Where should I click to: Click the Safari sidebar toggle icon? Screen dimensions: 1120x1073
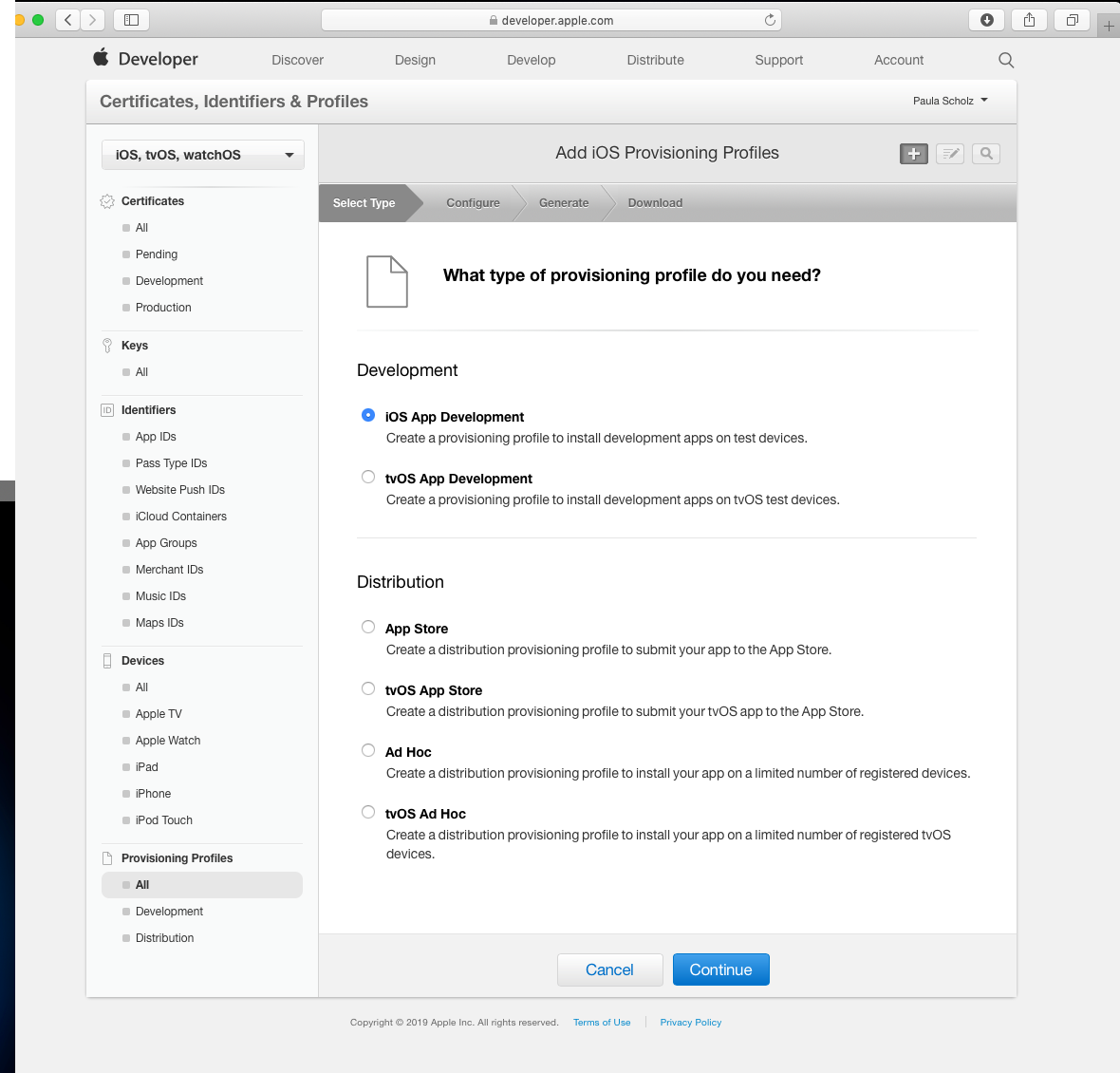pos(132,20)
